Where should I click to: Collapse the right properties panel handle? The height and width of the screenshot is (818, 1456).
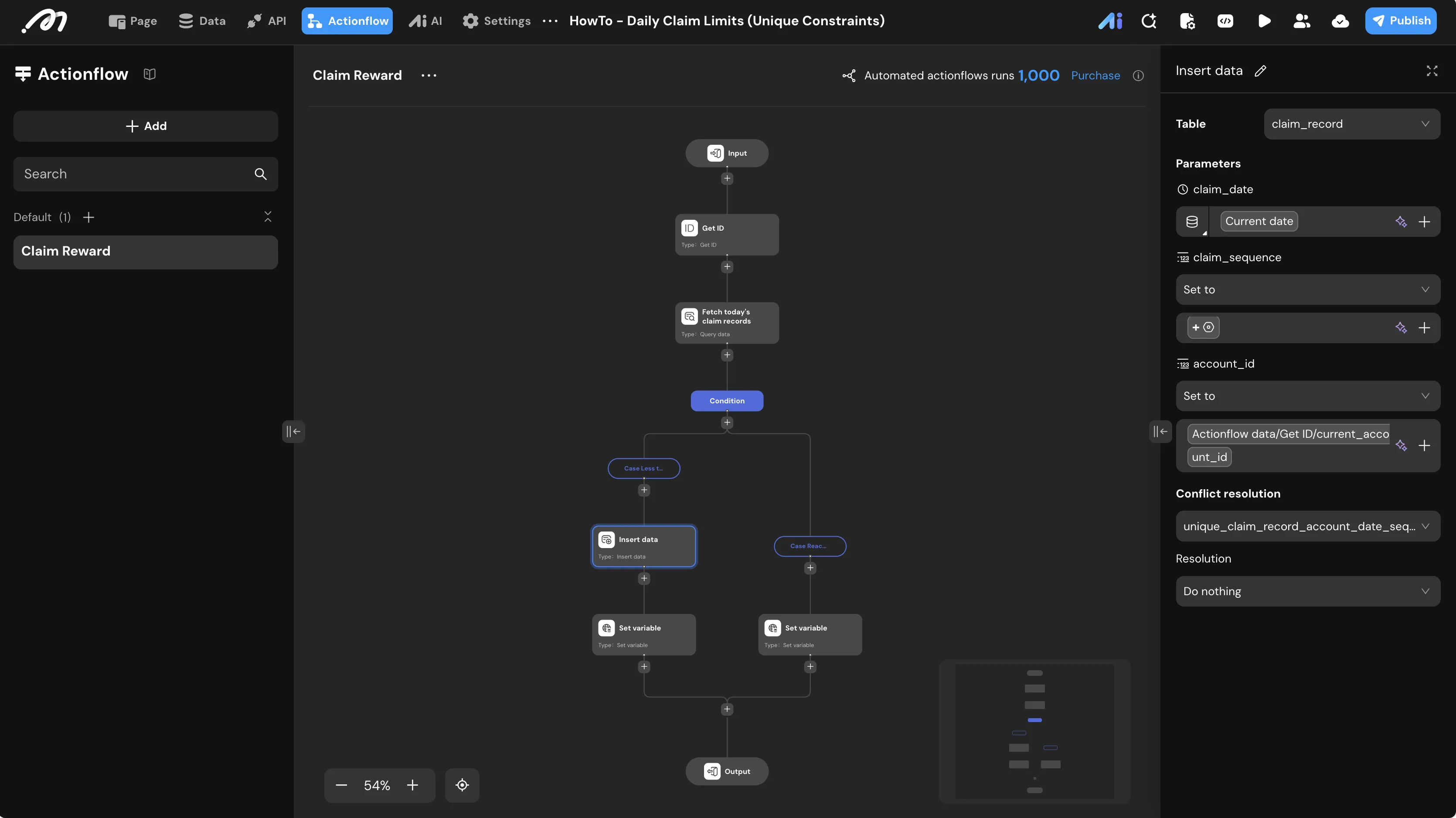coord(1160,431)
